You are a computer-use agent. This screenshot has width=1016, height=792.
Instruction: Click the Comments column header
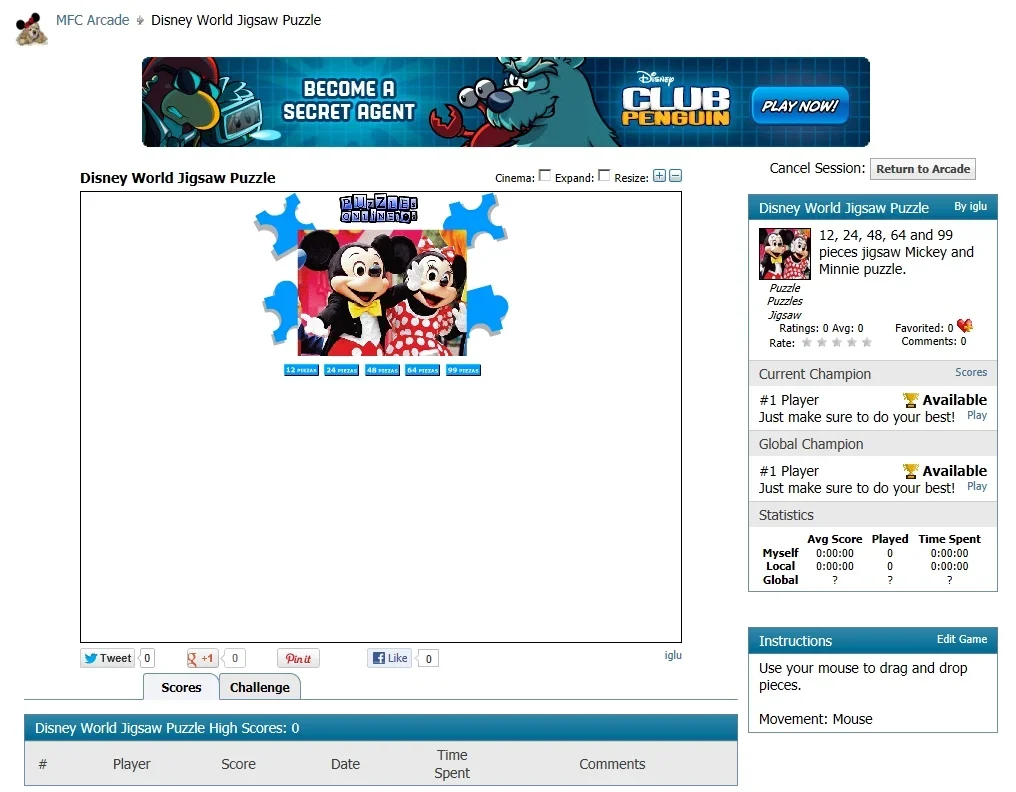tap(612, 764)
